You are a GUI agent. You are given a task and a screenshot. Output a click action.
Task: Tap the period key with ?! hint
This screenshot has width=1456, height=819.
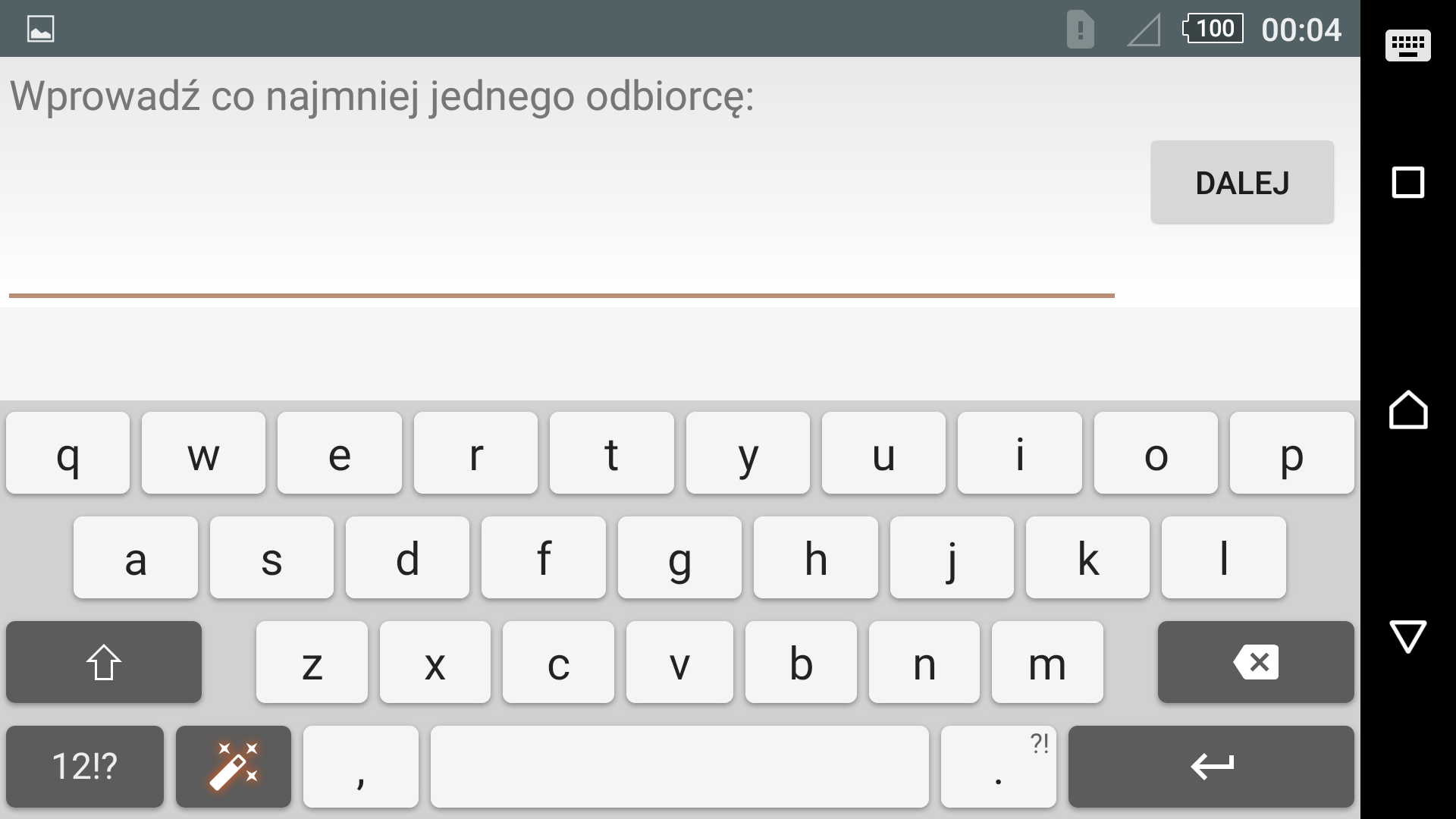coord(999,766)
